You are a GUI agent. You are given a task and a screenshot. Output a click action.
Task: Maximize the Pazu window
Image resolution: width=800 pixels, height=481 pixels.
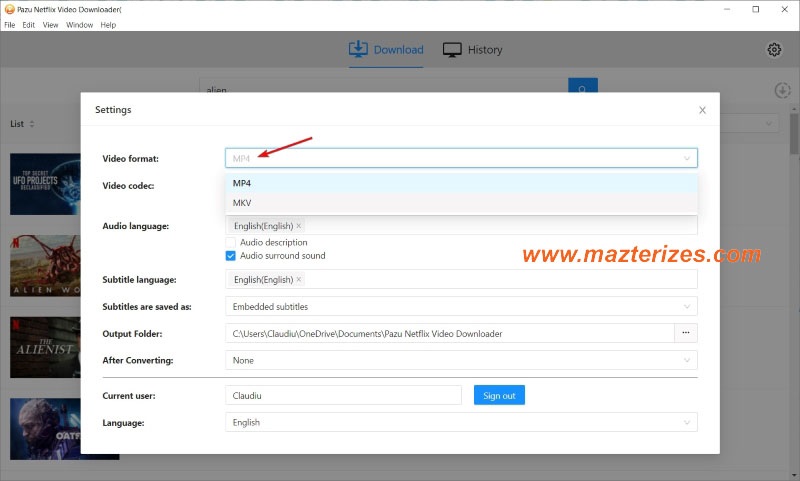[x=756, y=9]
